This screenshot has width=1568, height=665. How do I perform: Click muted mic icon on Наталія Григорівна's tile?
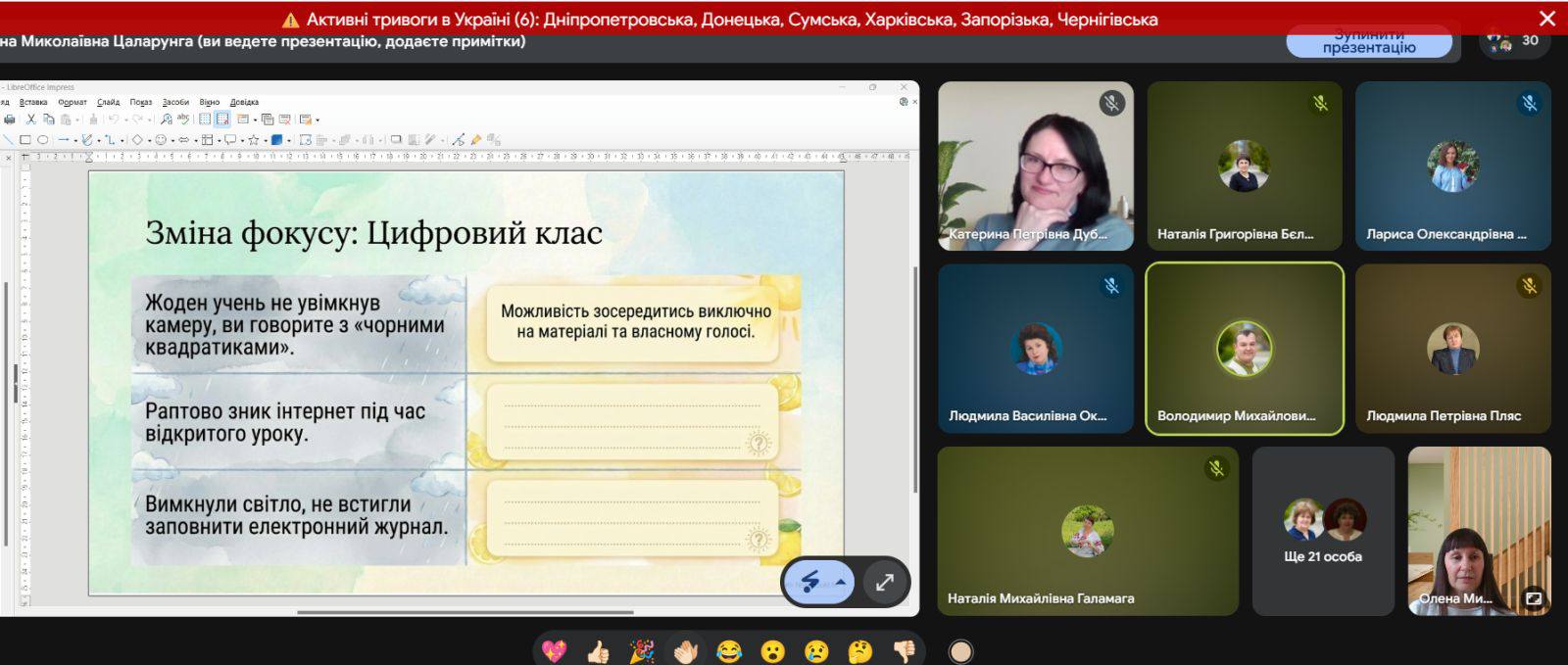[x=1320, y=103]
